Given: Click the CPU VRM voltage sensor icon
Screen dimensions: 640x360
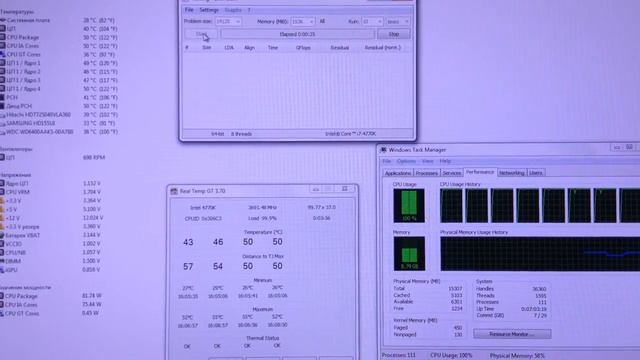Looking at the screenshot, I should (2, 192).
